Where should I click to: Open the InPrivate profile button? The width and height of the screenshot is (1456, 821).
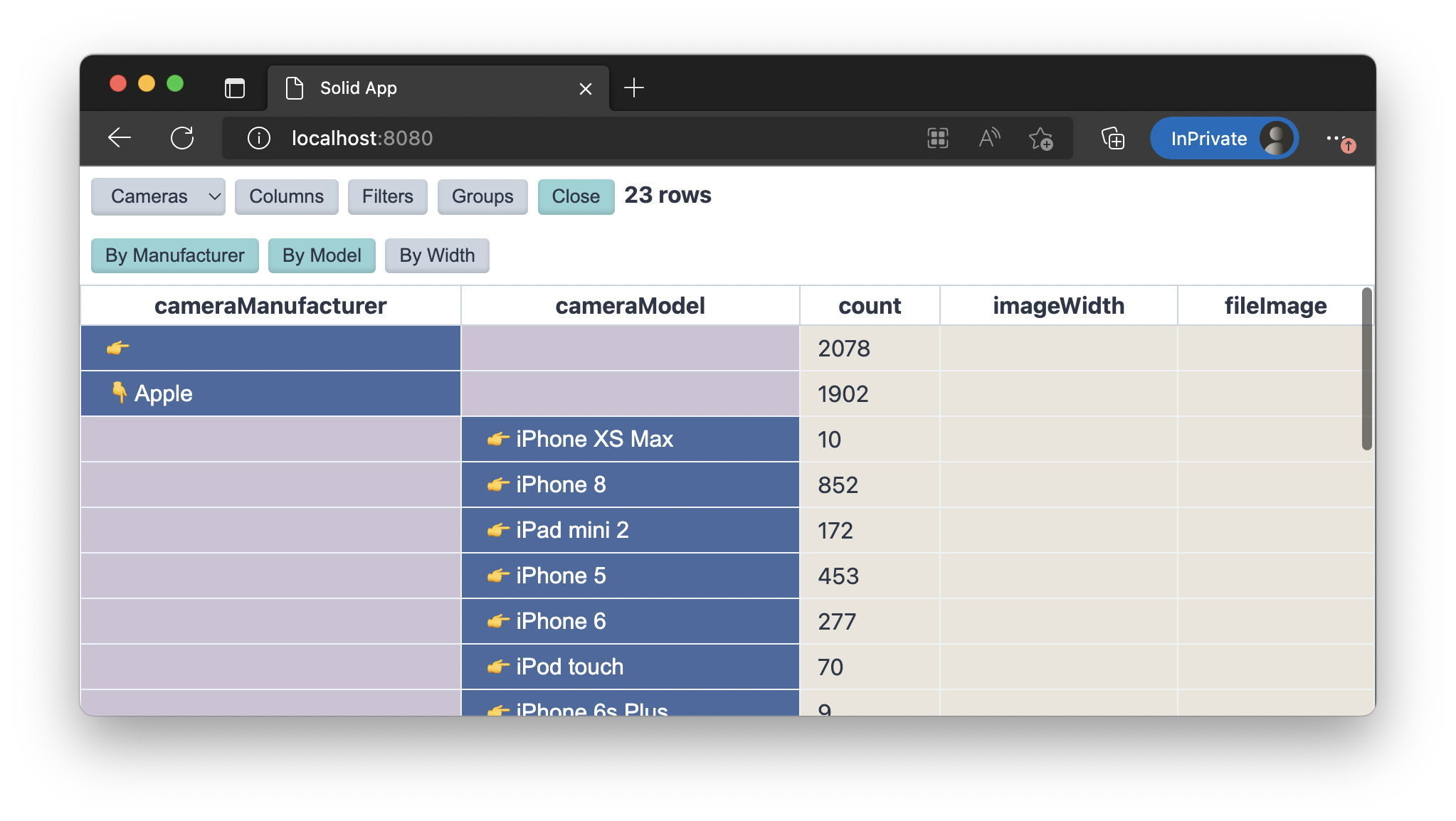click(1224, 138)
